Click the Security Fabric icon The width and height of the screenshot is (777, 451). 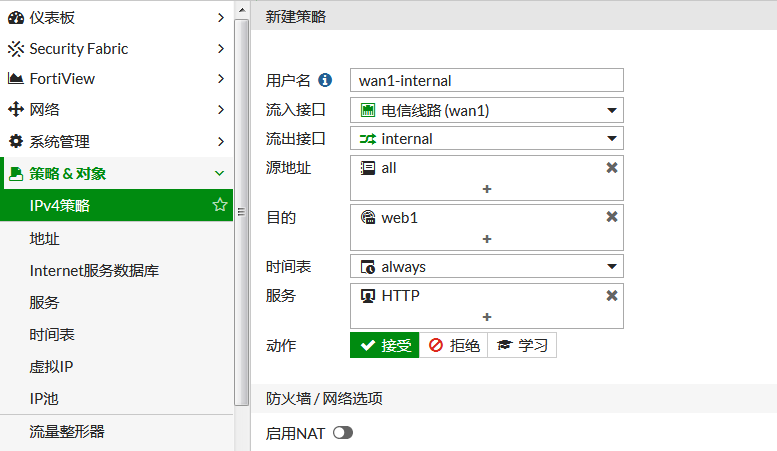[15, 49]
